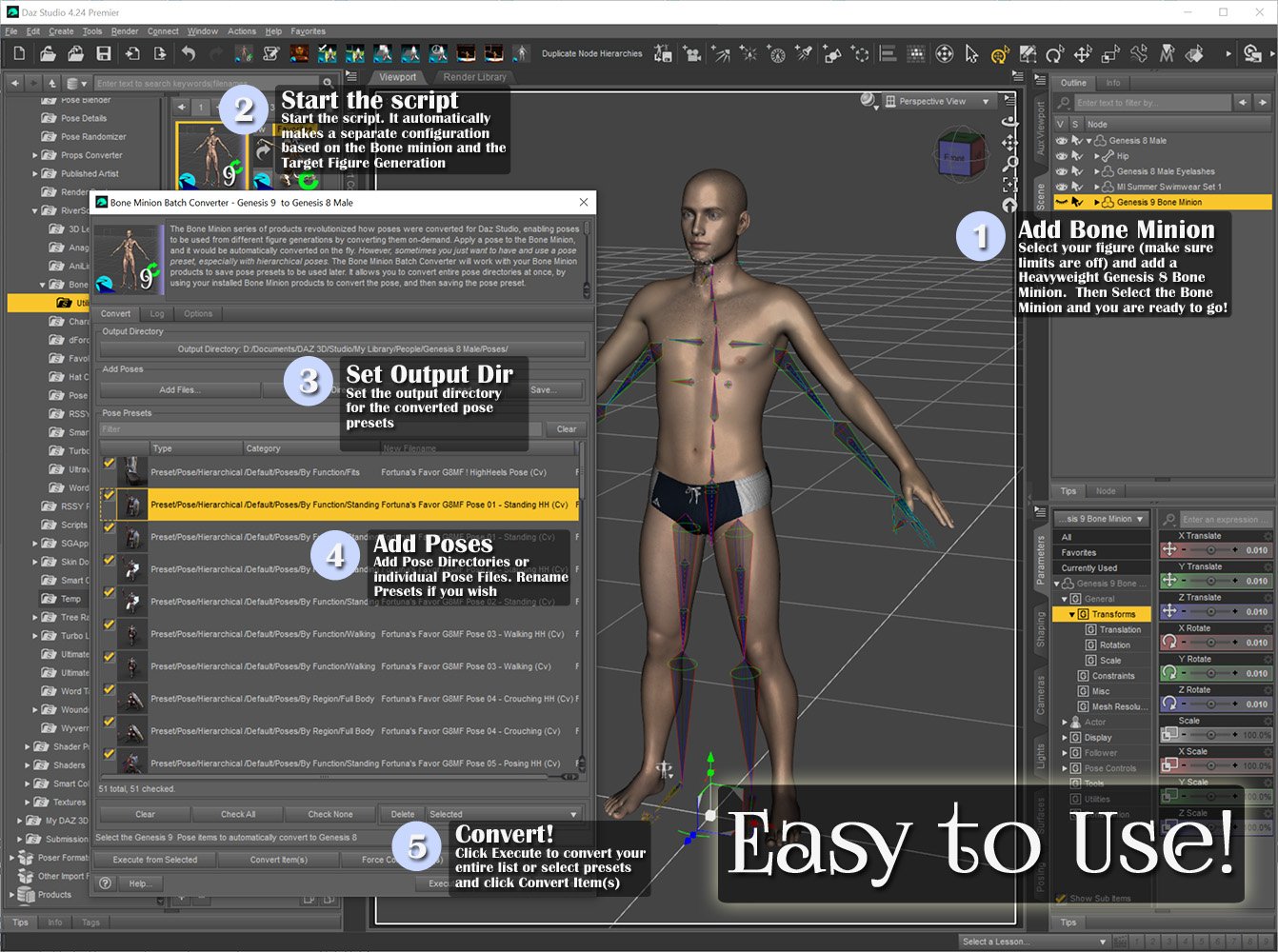Adjust the Z Translate slider

[x=1210, y=612]
